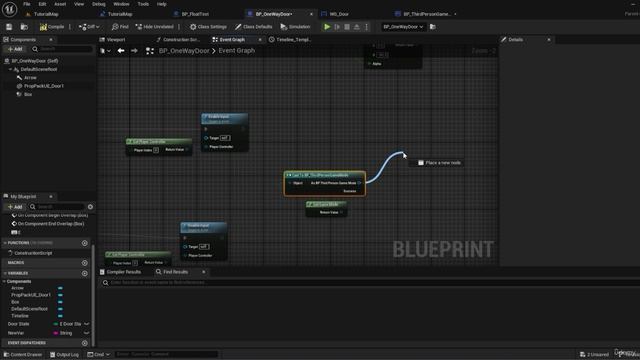
Task: Click the frame skip button next to Play
Action: pos(337,27)
